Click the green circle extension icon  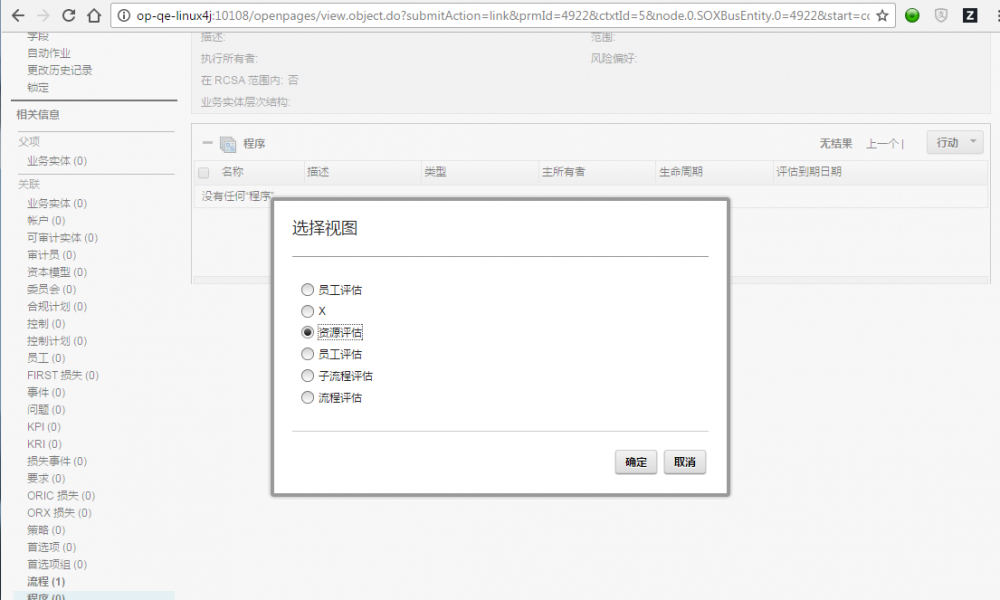[x=914, y=15]
